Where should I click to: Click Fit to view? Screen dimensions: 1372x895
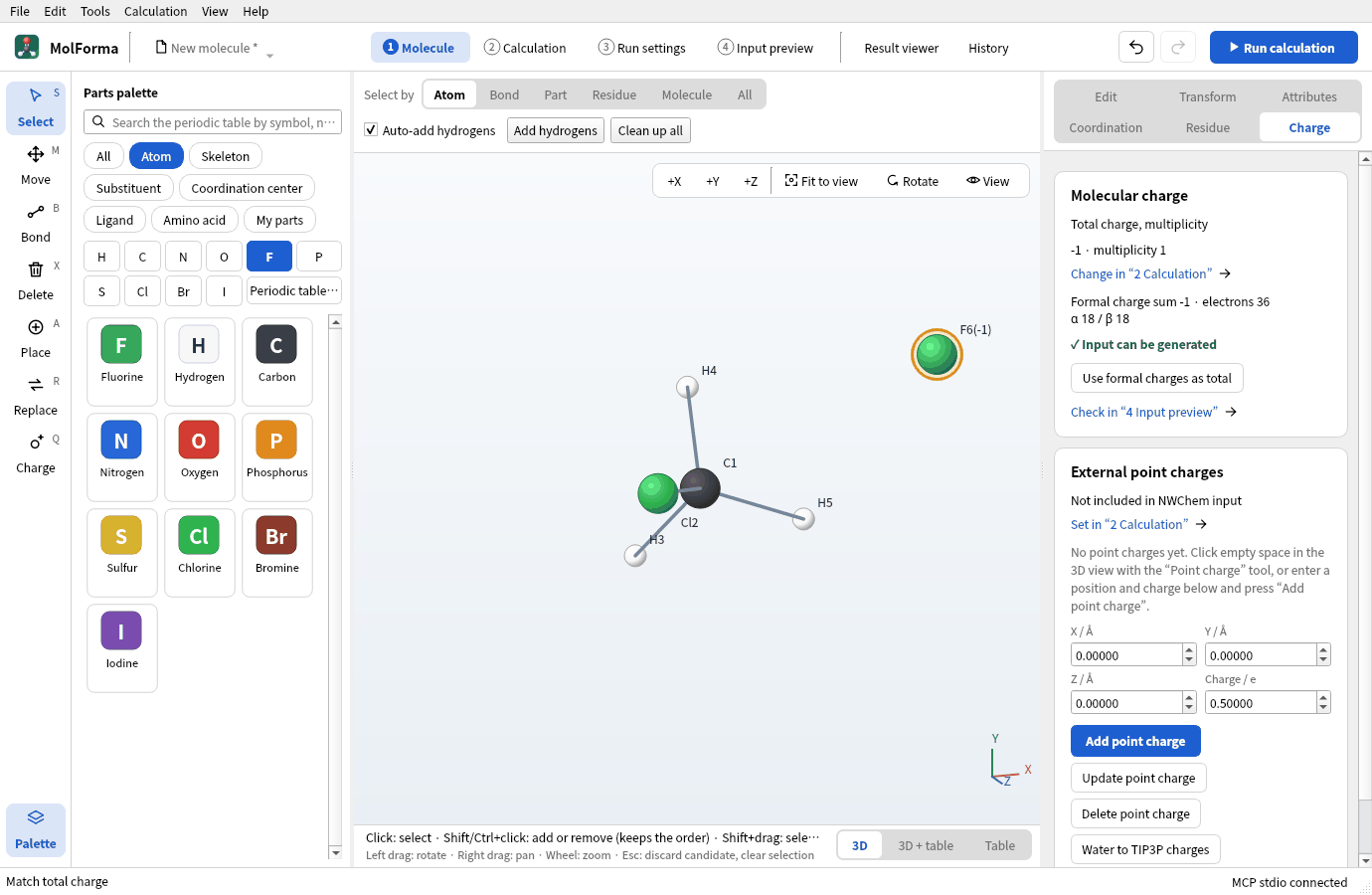821,181
